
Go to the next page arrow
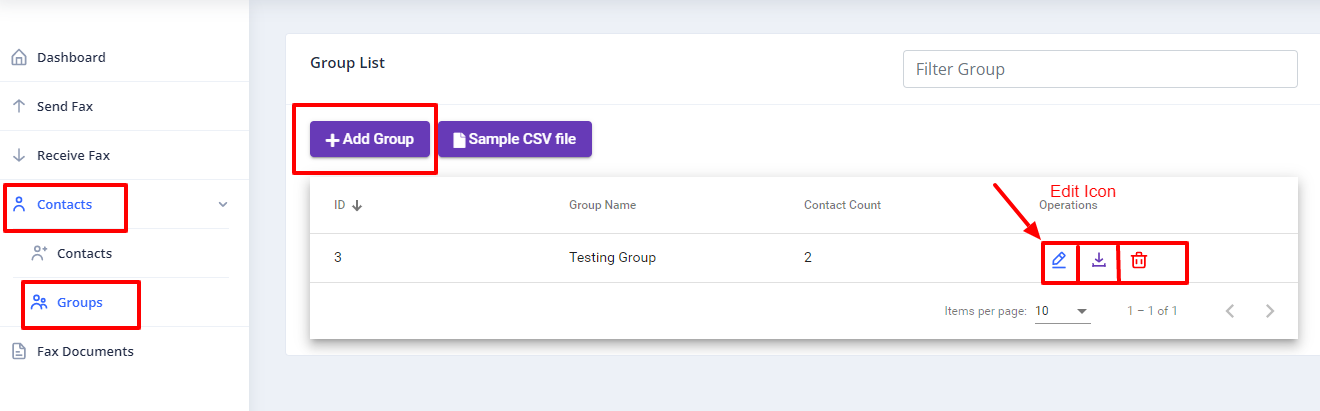coord(1270,311)
